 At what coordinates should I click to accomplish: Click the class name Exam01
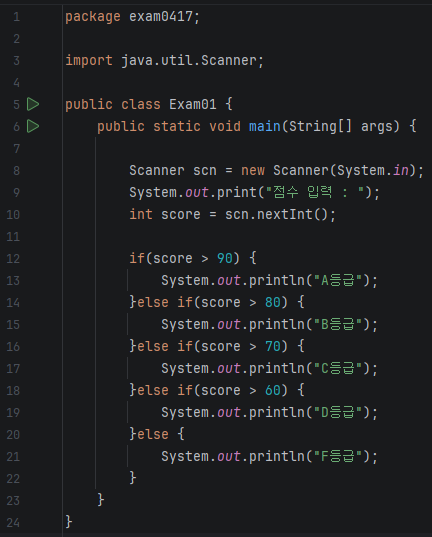tap(193, 104)
